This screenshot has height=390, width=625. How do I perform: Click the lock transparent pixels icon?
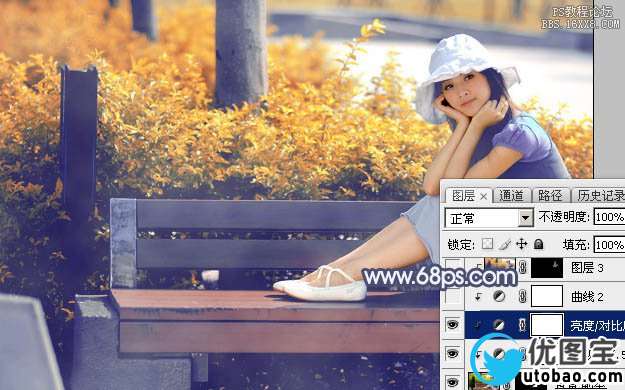click(487, 244)
